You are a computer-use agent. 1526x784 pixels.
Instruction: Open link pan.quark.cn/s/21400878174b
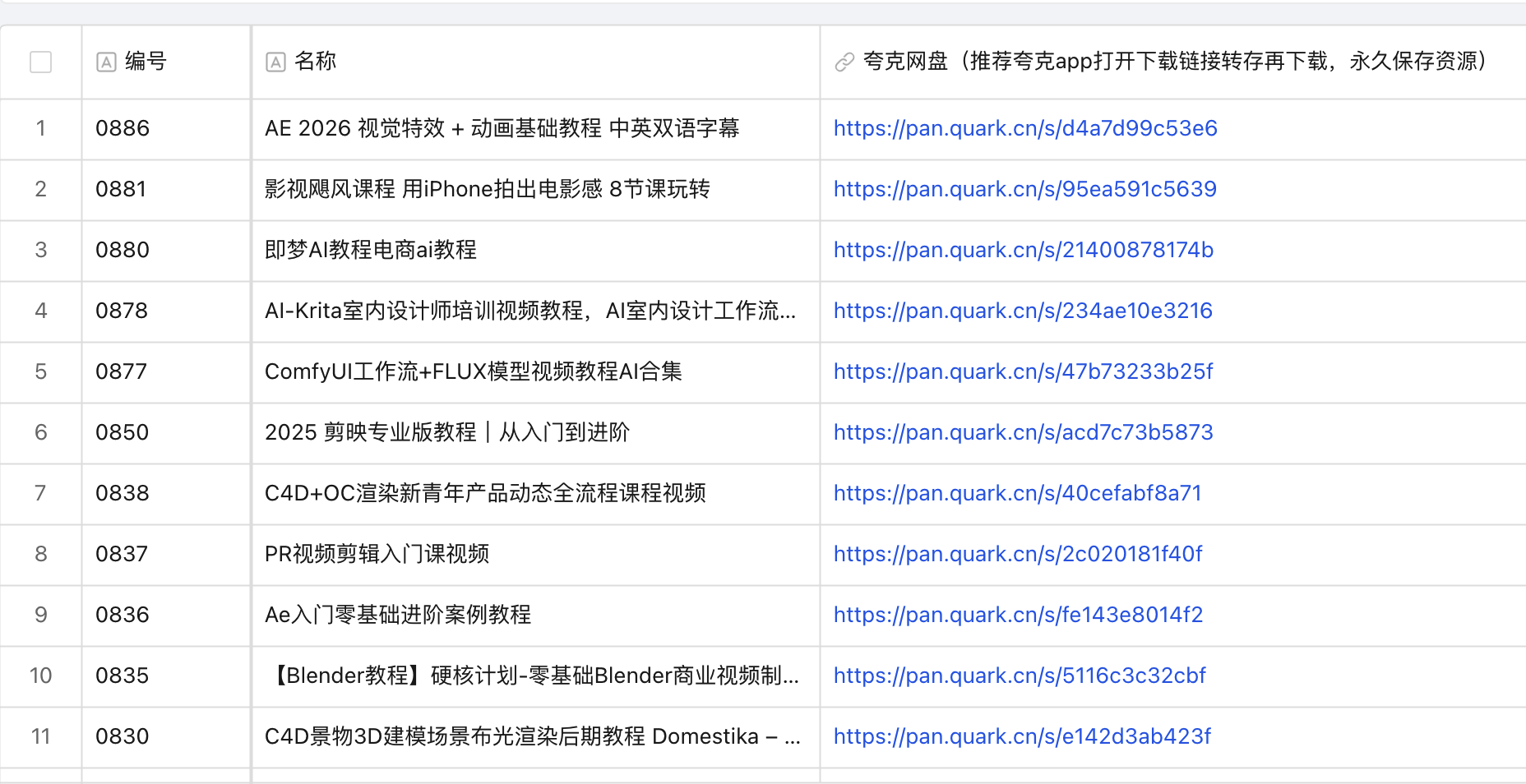tap(1024, 250)
